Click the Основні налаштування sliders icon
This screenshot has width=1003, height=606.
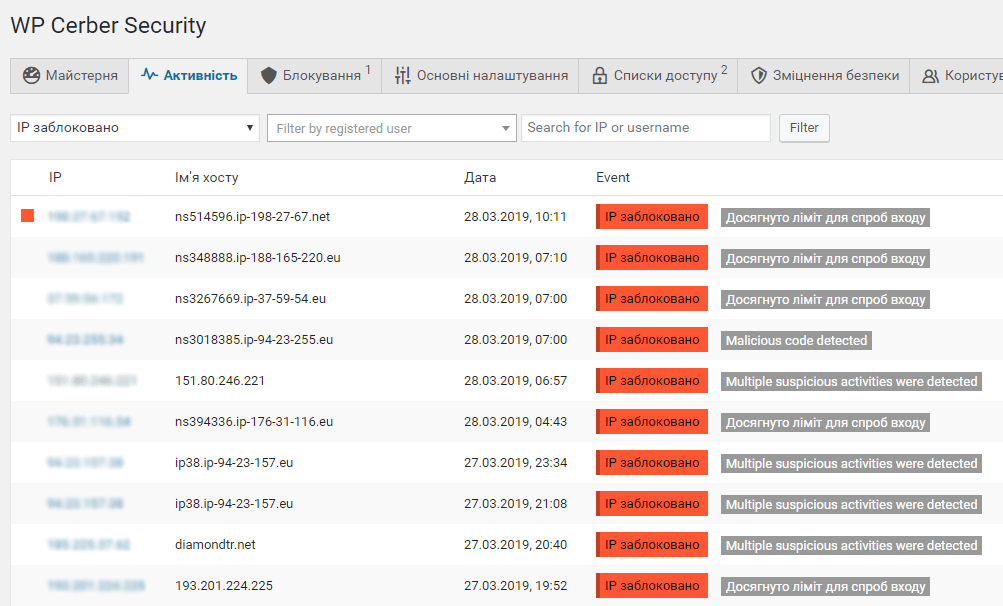coord(402,76)
